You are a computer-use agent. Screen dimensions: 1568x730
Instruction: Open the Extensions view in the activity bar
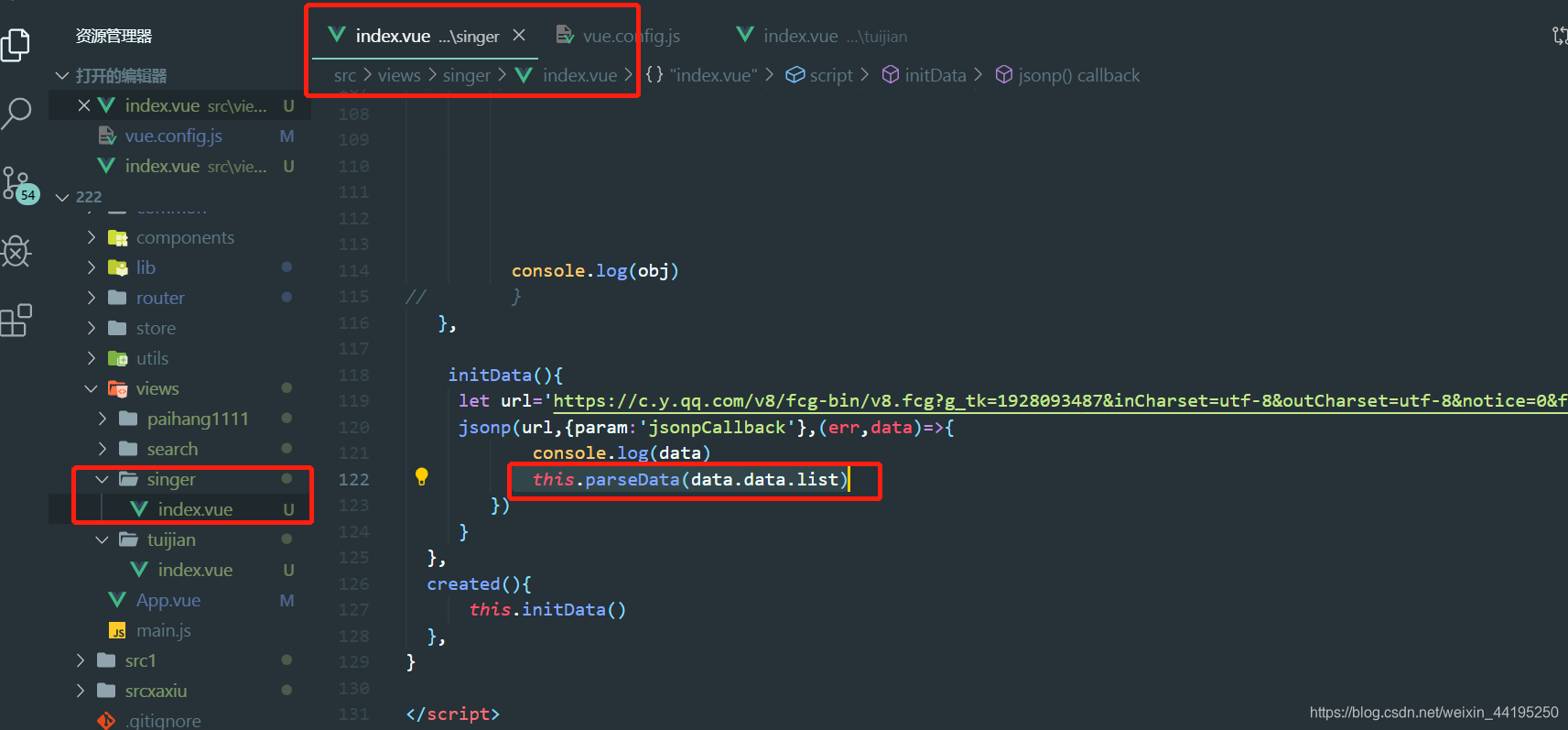coord(16,320)
